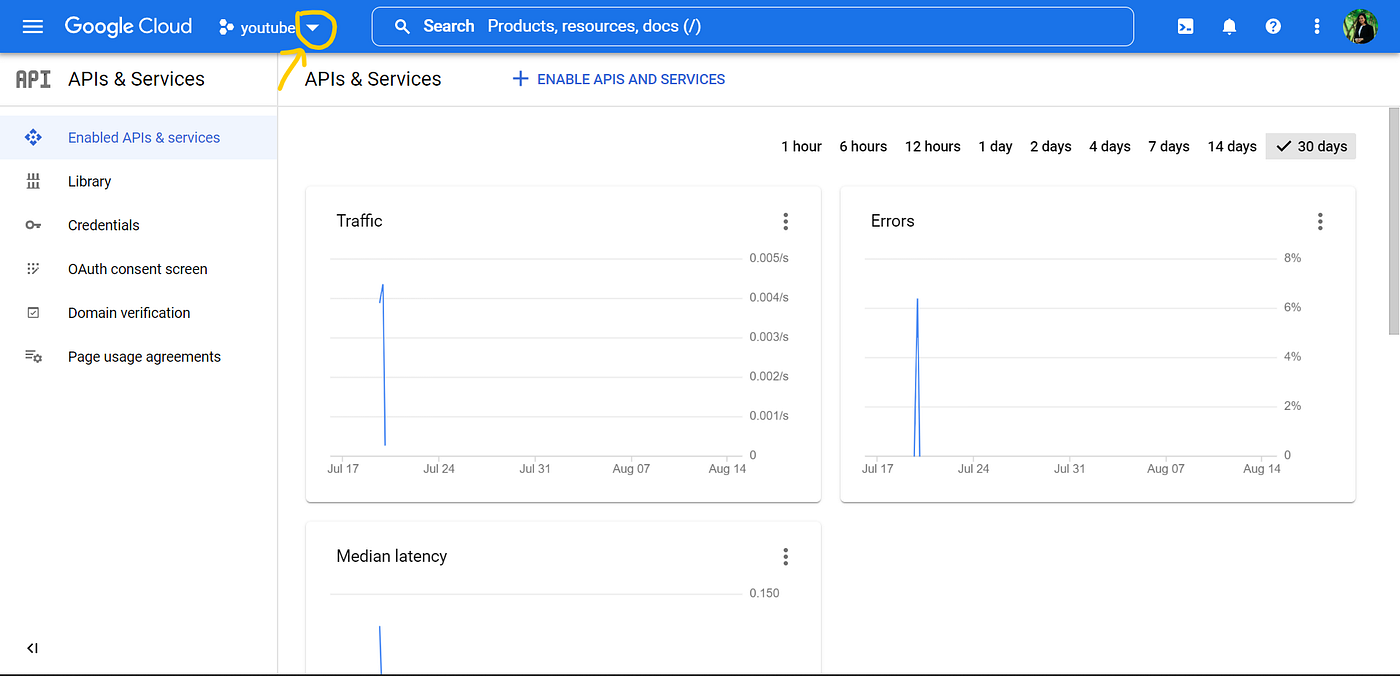Open the Median latency chart options menu
Screen dimensions: 1400x676
[785, 556]
